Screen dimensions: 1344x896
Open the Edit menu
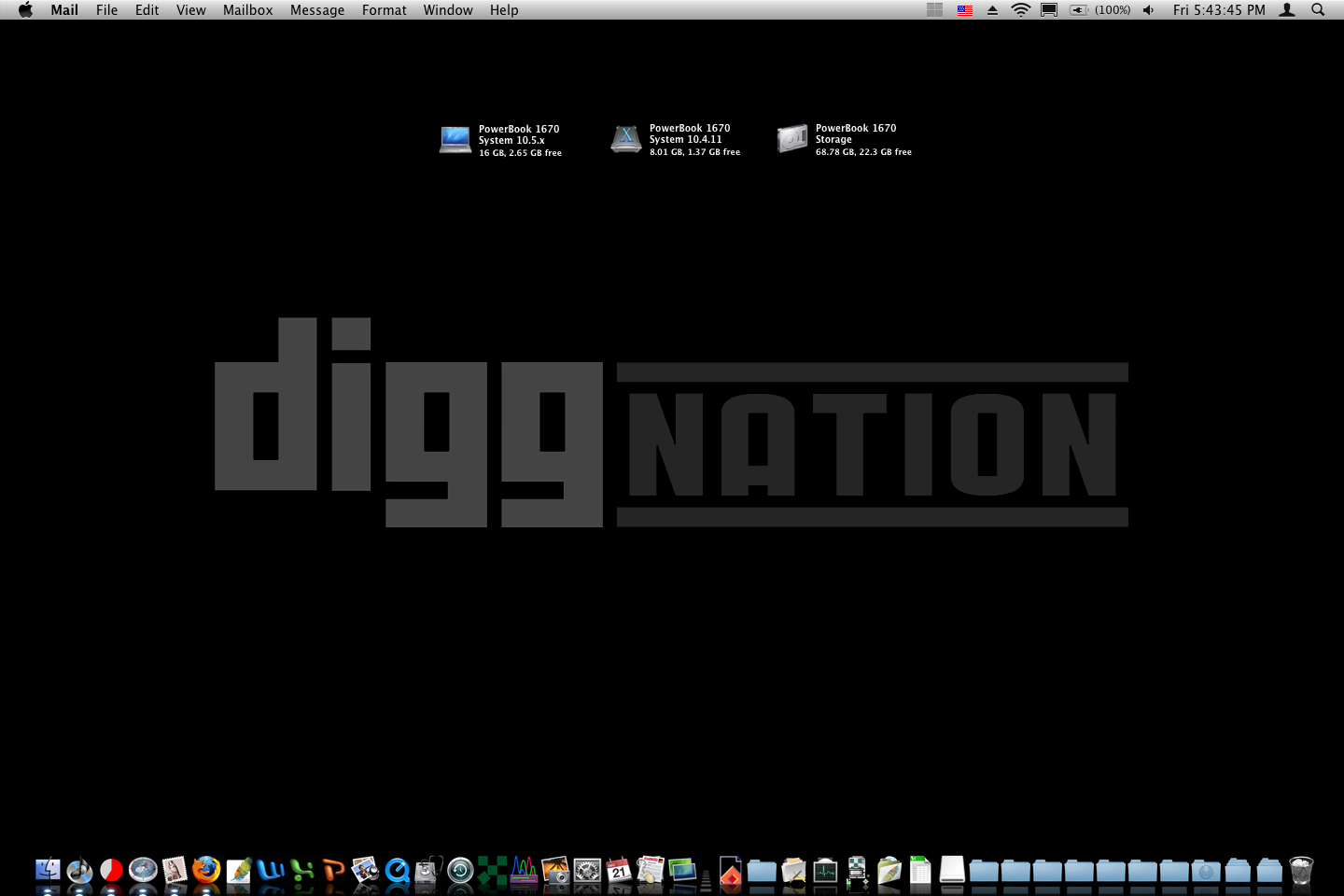[x=147, y=9]
